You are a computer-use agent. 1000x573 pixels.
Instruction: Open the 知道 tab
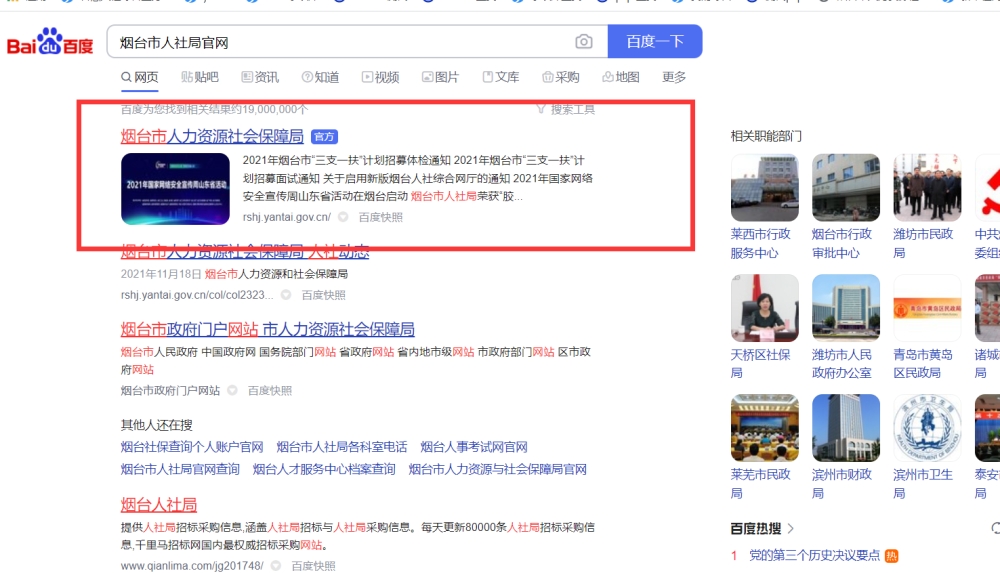point(320,77)
